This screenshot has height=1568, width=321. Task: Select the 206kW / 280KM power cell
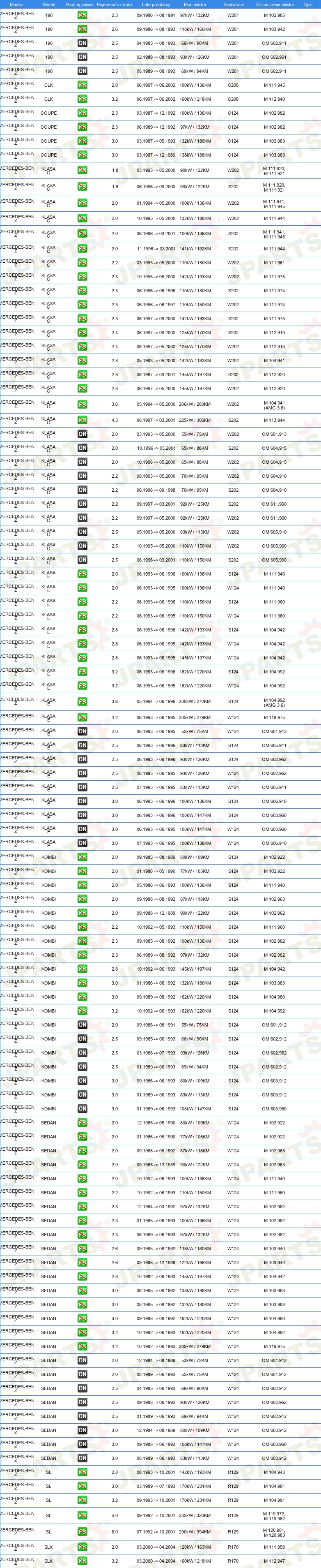(x=195, y=404)
